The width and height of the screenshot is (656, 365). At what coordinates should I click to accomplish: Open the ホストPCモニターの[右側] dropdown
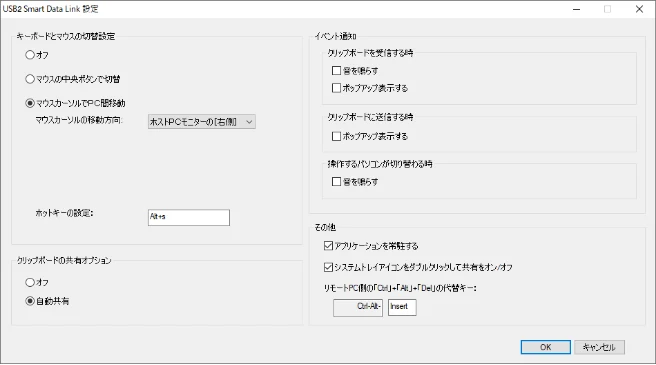[x=202, y=122]
